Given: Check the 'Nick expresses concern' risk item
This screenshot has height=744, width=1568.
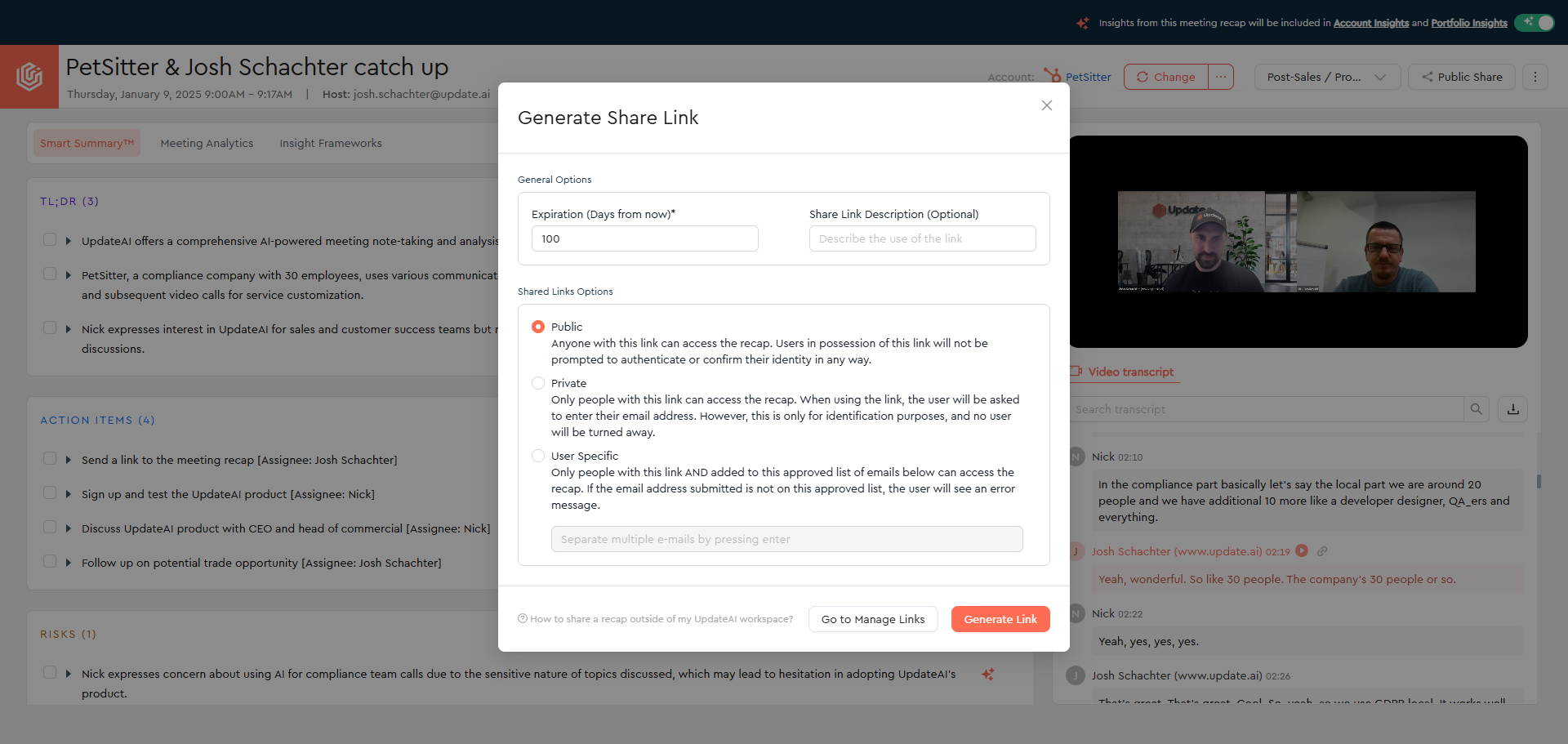Looking at the screenshot, I should coord(50,673).
